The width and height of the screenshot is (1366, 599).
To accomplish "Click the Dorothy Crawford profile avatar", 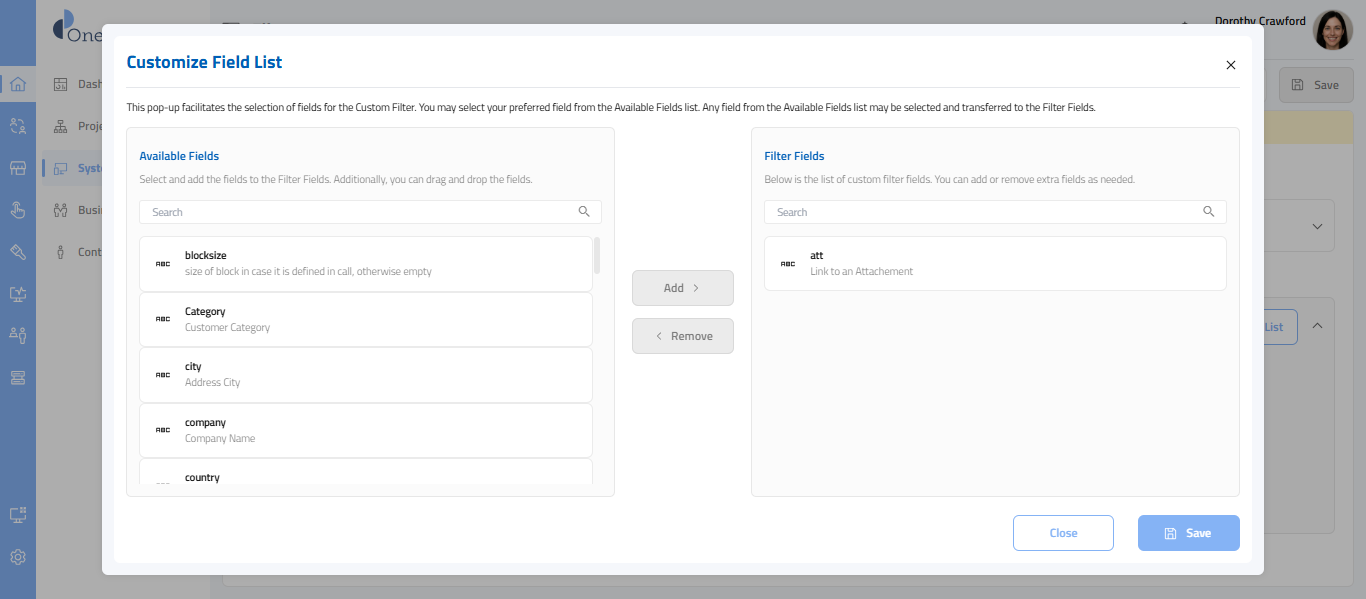I will pos(1332,30).
